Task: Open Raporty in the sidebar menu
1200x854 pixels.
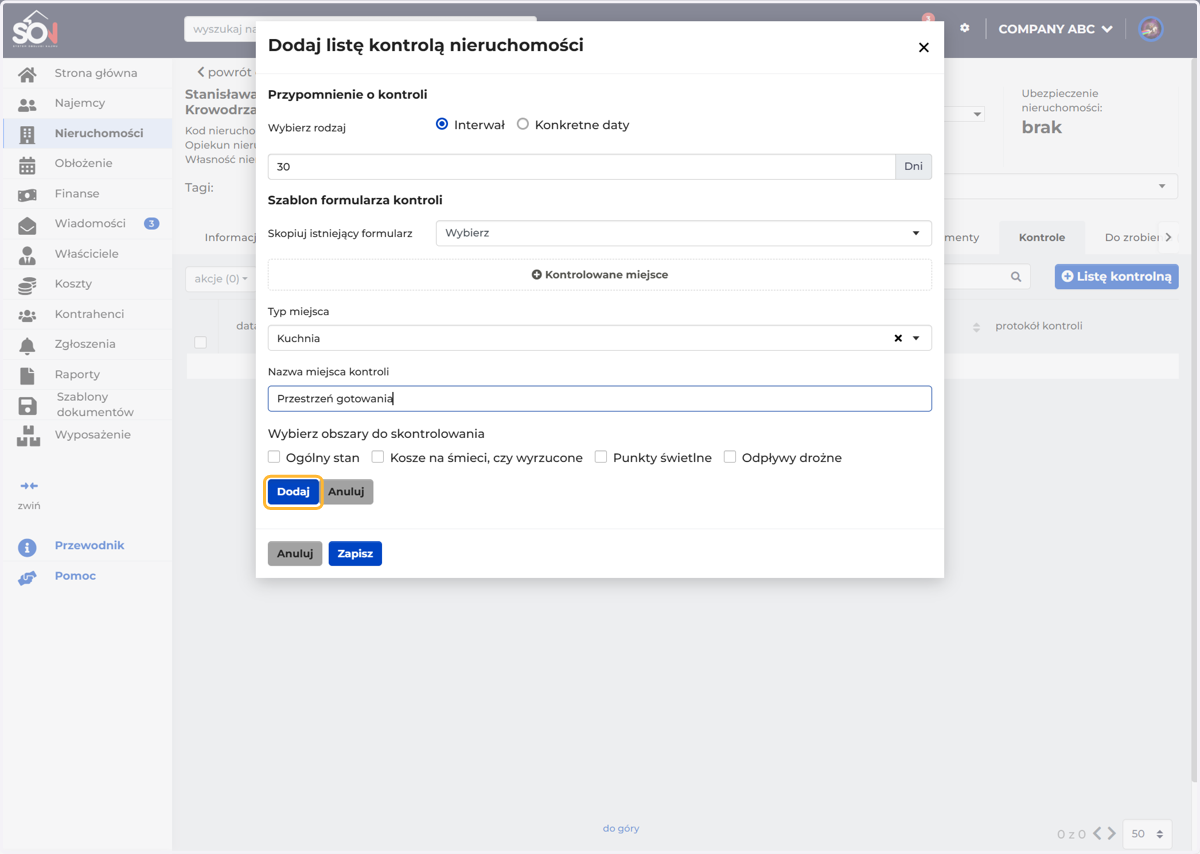Action: 77,374
